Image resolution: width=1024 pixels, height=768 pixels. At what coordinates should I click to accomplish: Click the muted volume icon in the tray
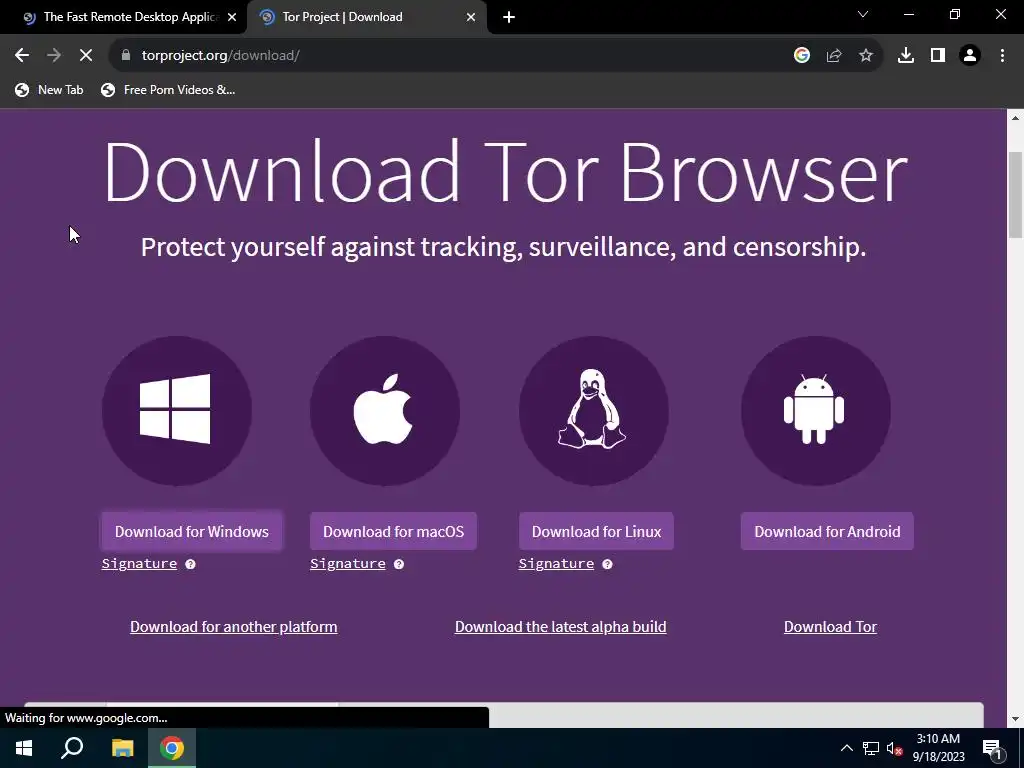[x=894, y=748]
